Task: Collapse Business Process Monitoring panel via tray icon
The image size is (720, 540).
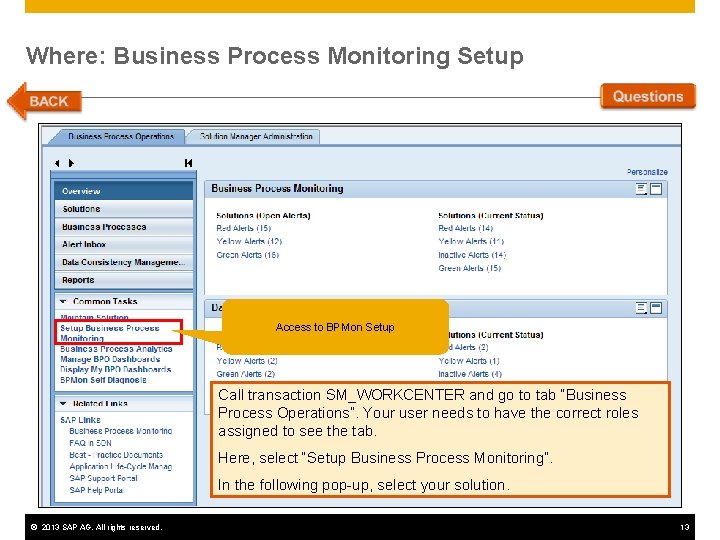Action: coord(656,189)
